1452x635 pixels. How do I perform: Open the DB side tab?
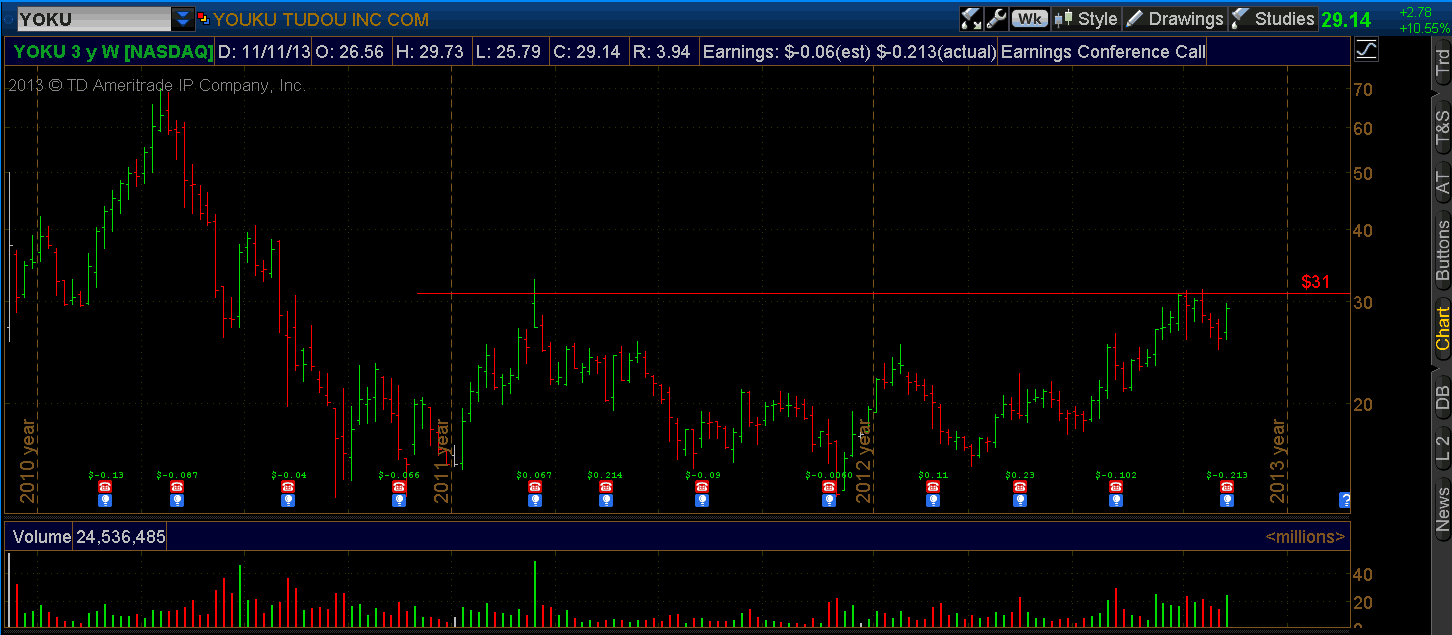1442,397
